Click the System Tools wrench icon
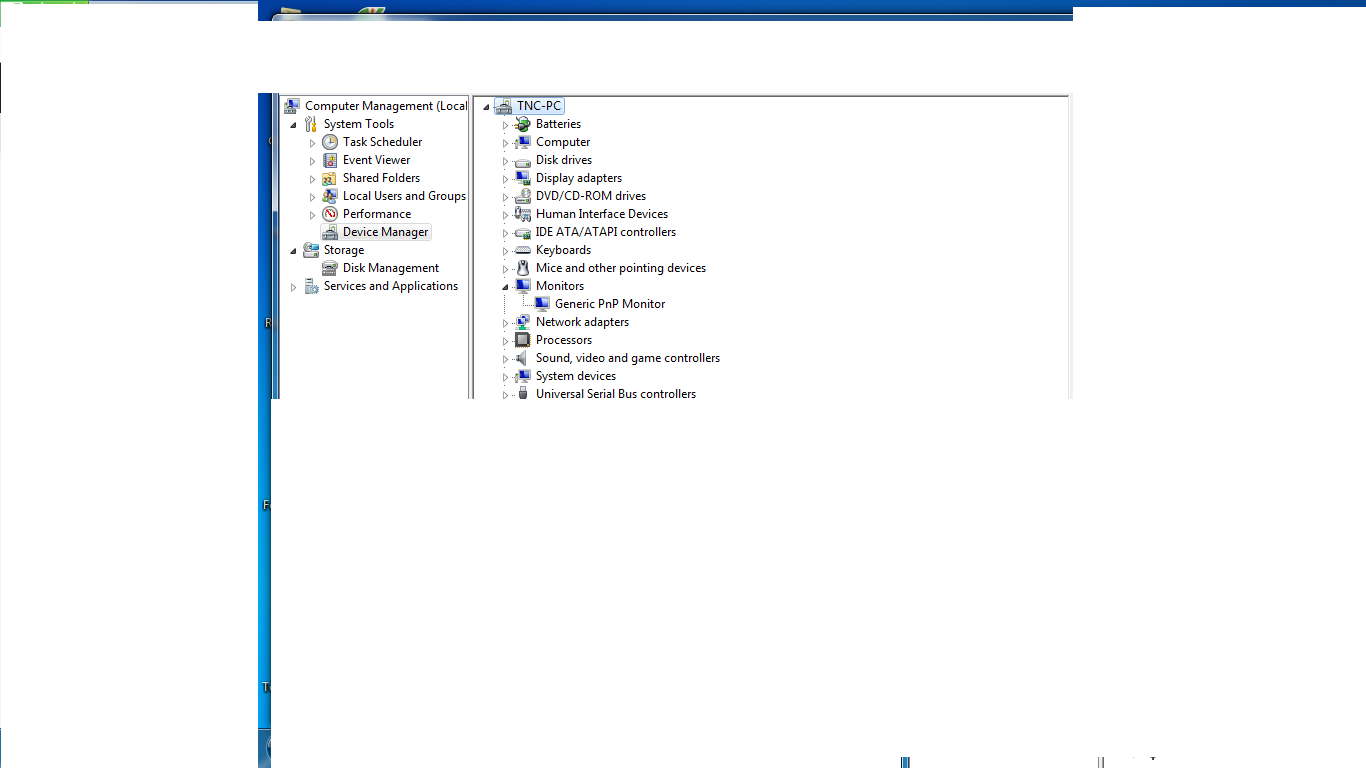Viewport: 1366px width, 768px height. [x=311, y=124]
